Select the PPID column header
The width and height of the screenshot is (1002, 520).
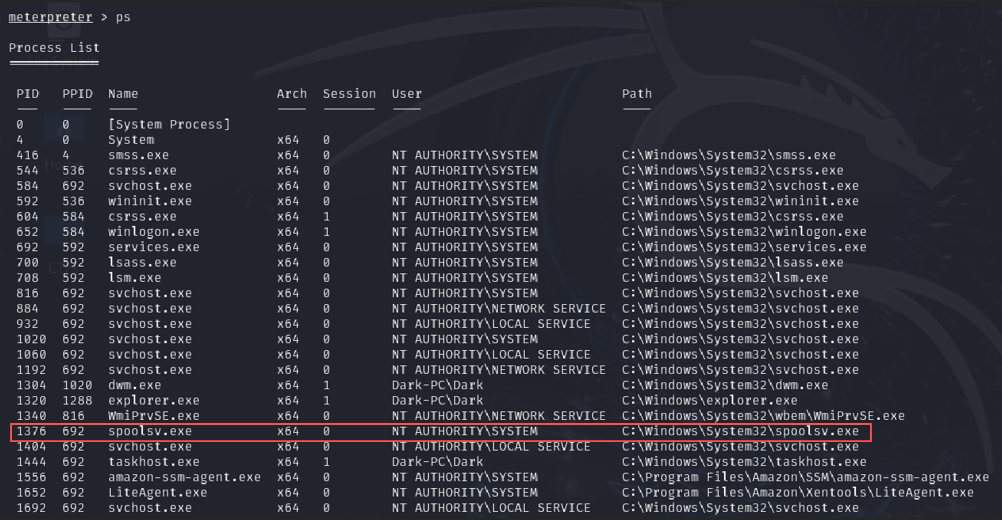(x=77, y=94)
